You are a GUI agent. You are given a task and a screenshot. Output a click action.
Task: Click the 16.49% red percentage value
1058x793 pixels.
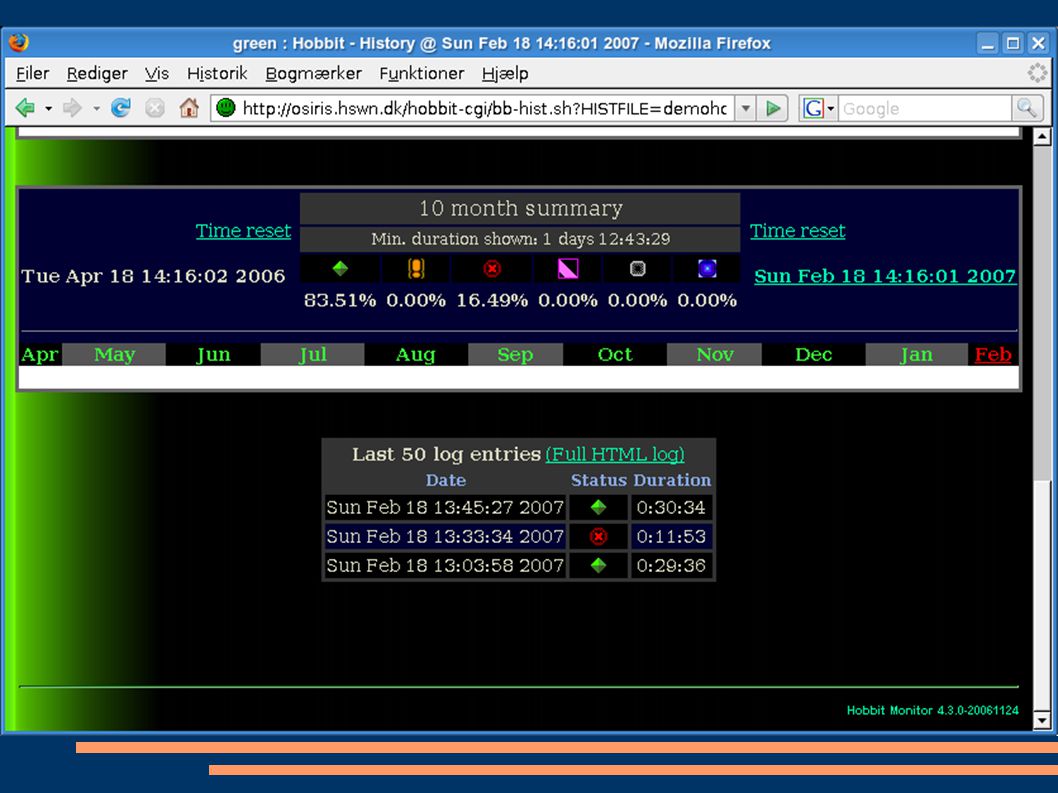[492, 300]
